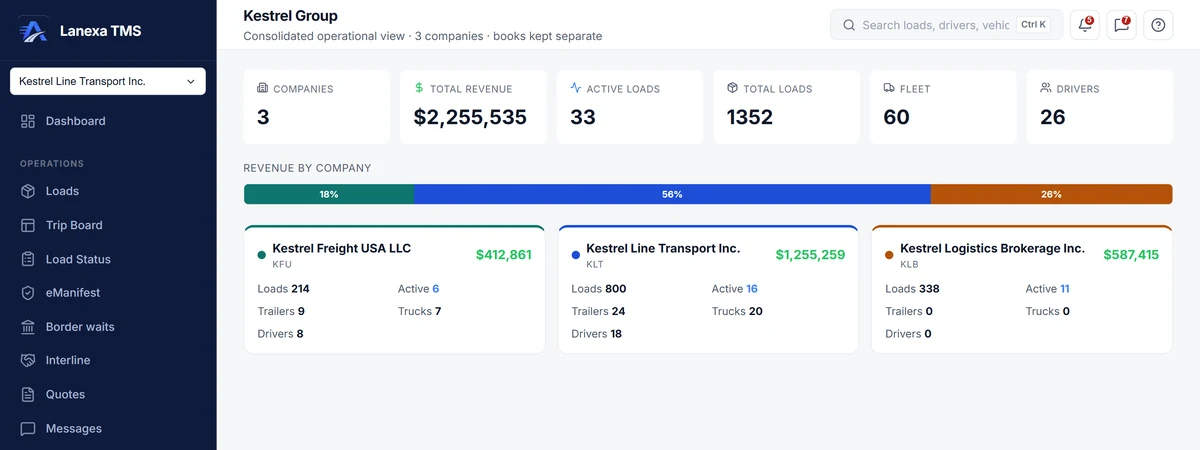Click the Total Revenue $2,255,535 value

(x=470, y=117)
